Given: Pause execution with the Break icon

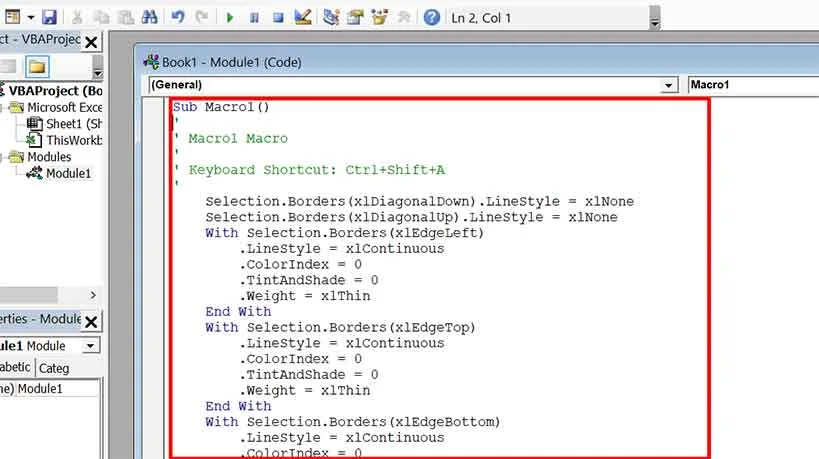Looking at the screenshot, I should click(254, 18).
